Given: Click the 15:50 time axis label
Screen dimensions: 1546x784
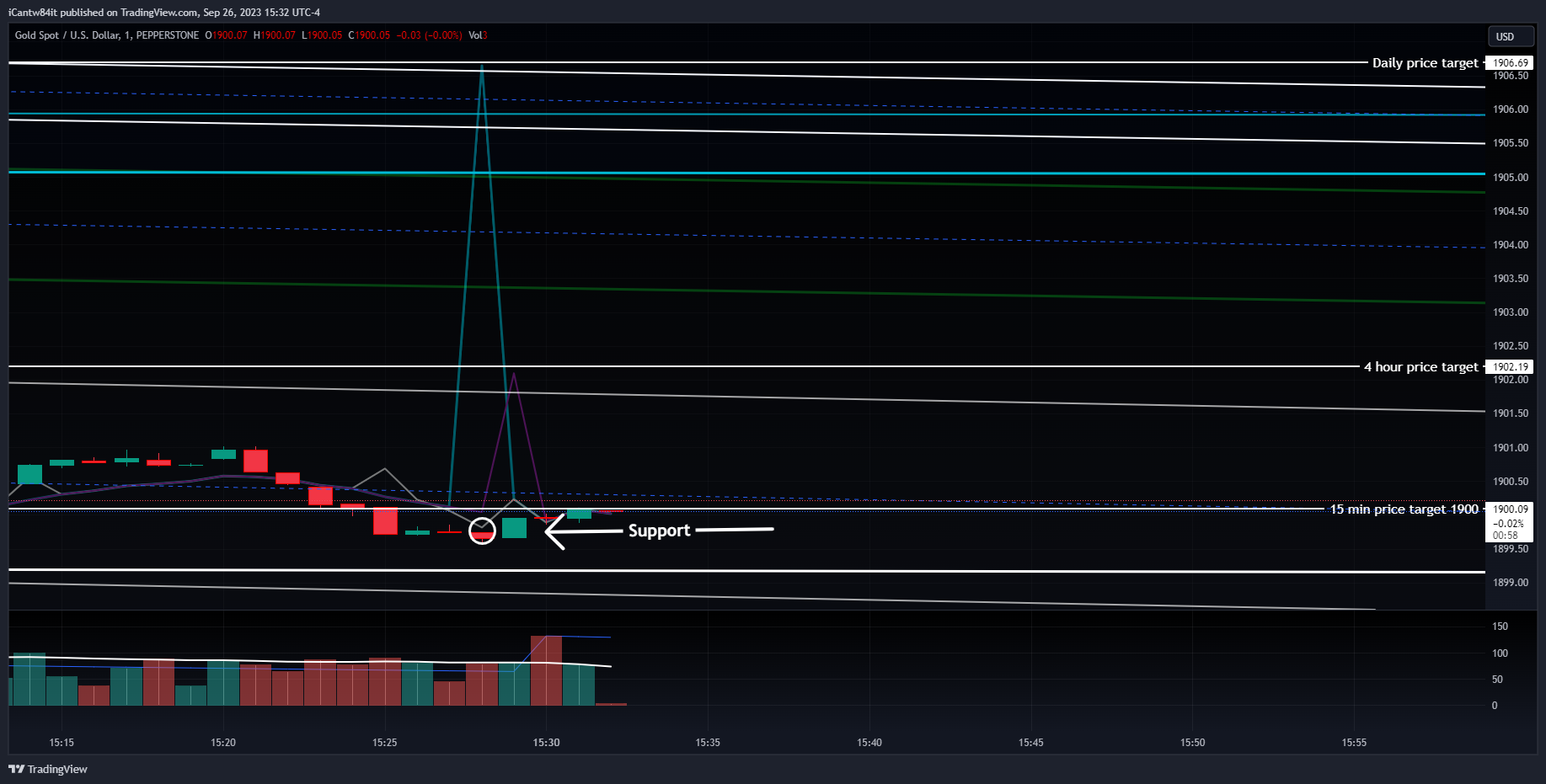Looking at the screenshot, I should click(1193, 743).
